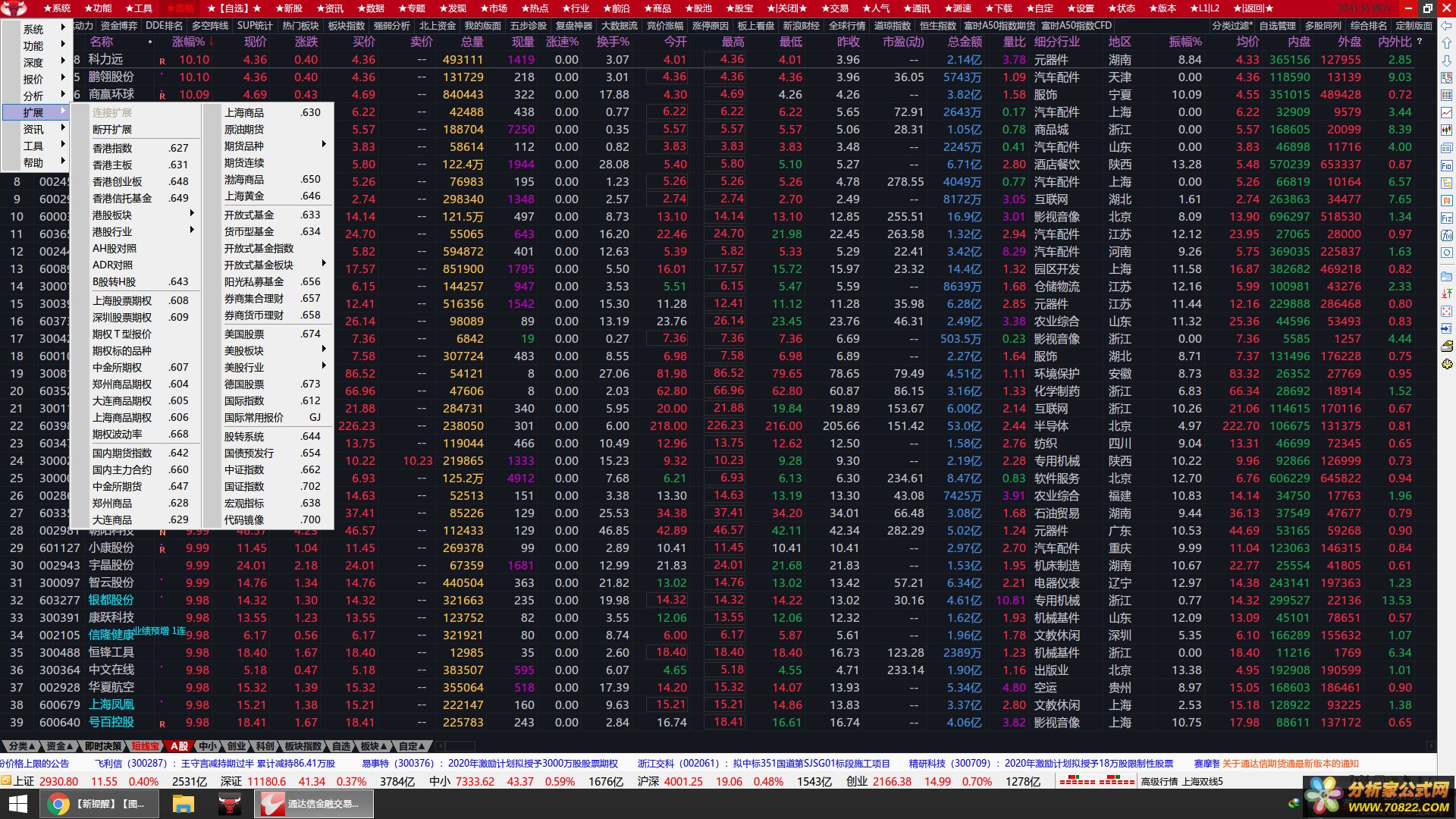1456x819 pixels.
Task: Click the tree structure icon in right sidebar
Action: point(1447,184)
